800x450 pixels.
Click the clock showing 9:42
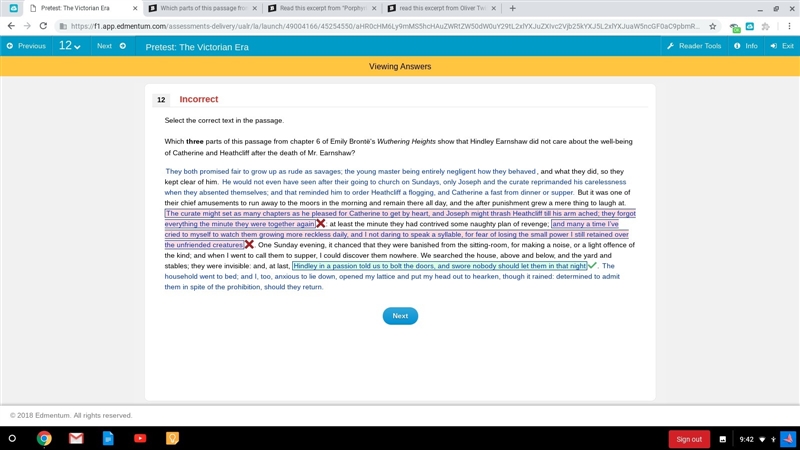pyautogui.click(x=746, y=439)
